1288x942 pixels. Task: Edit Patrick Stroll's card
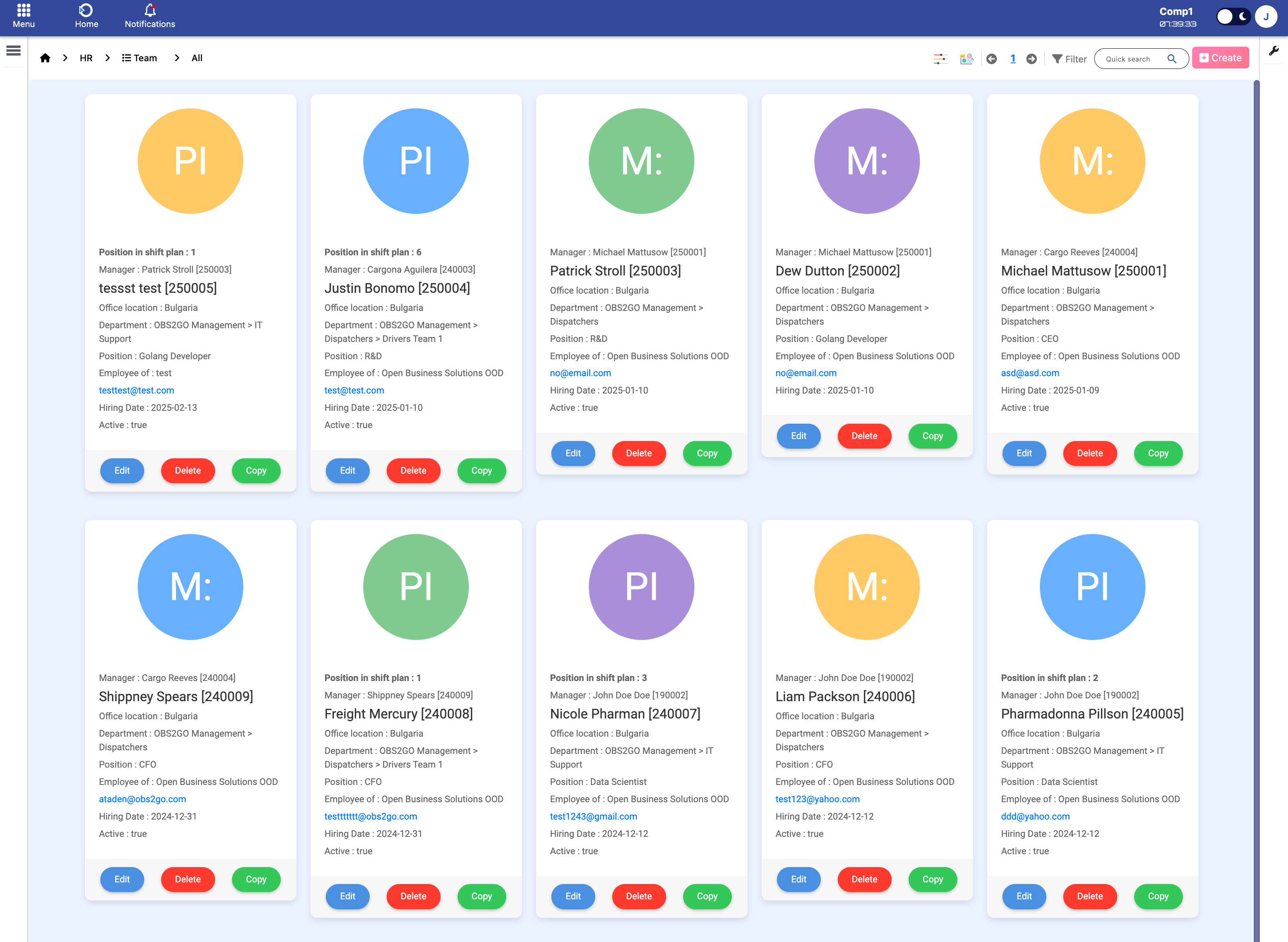[x=573, y=453]
